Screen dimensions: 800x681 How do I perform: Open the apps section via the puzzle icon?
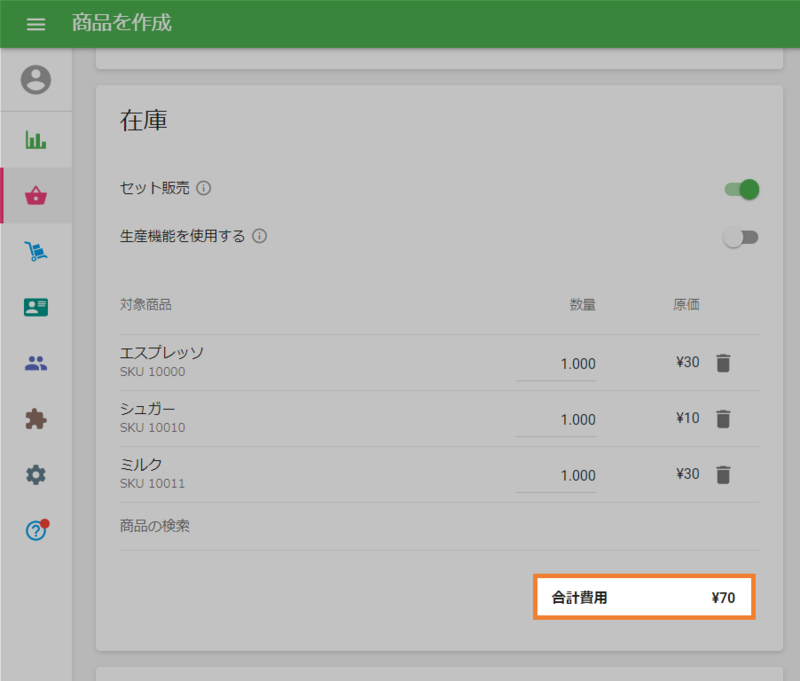pyautogui.click(x=36, y=419)
